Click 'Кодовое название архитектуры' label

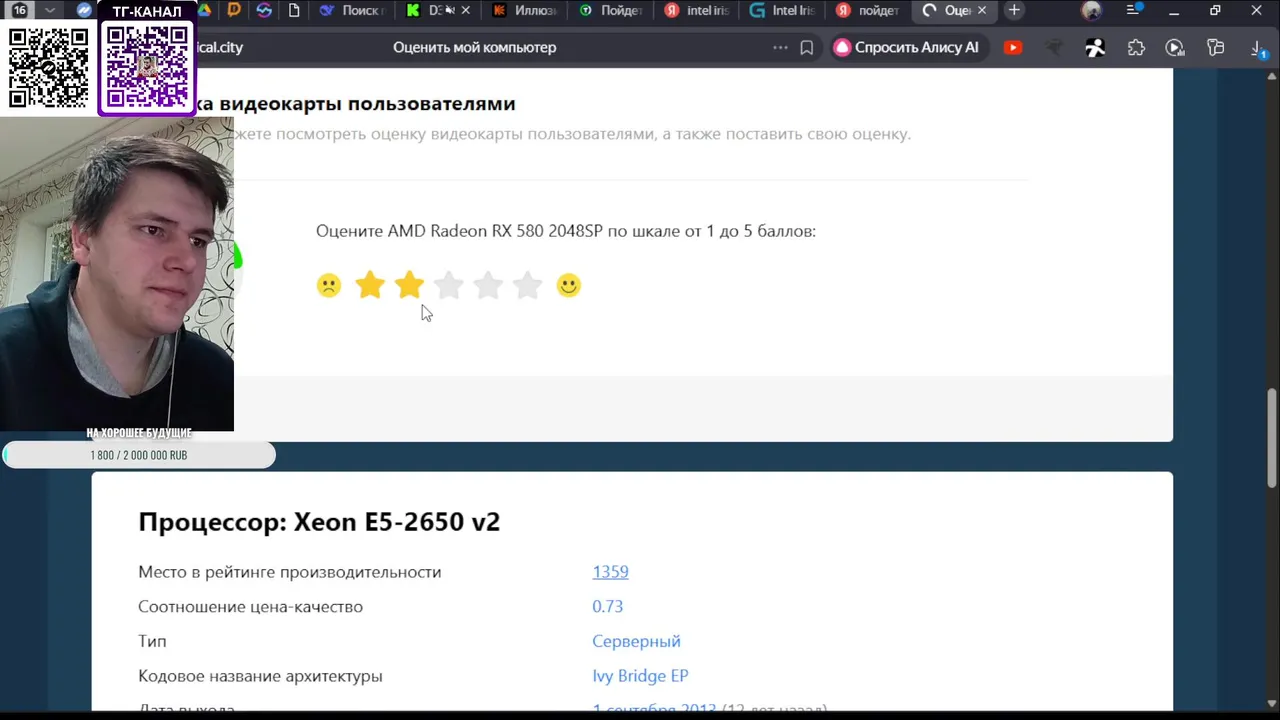260,676
